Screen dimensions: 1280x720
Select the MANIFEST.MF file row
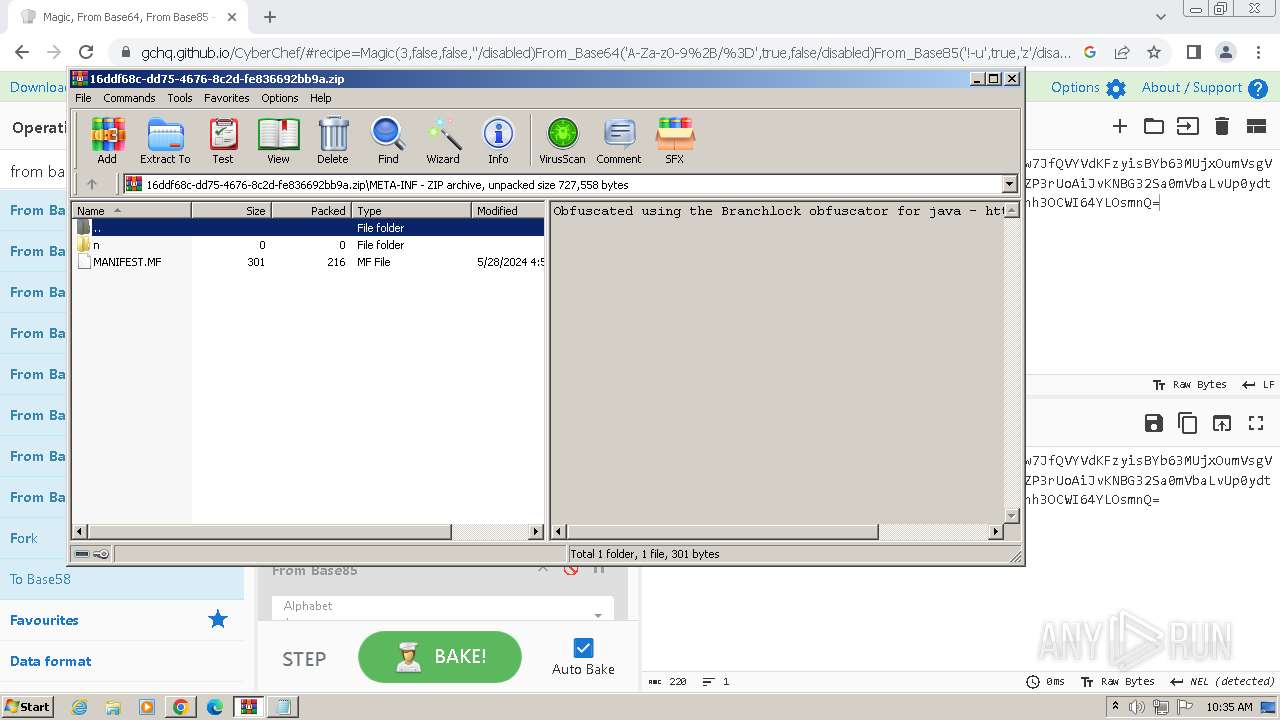(310, 262)
